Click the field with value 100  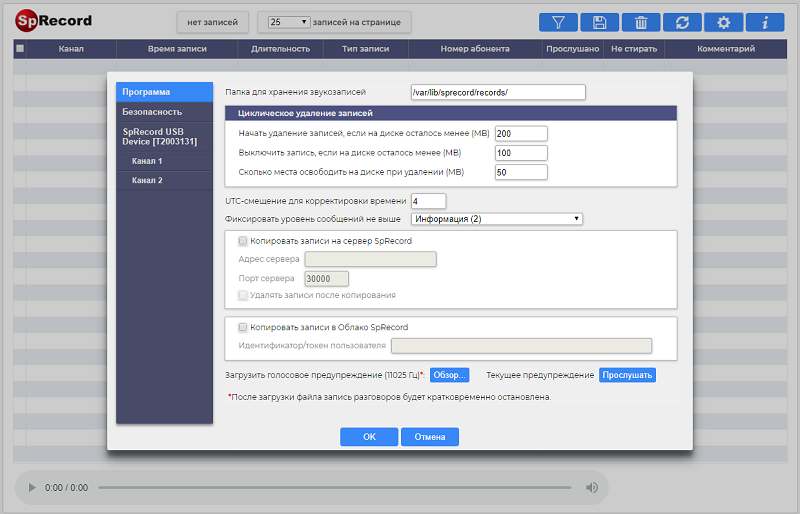click(x=521, y=153)
